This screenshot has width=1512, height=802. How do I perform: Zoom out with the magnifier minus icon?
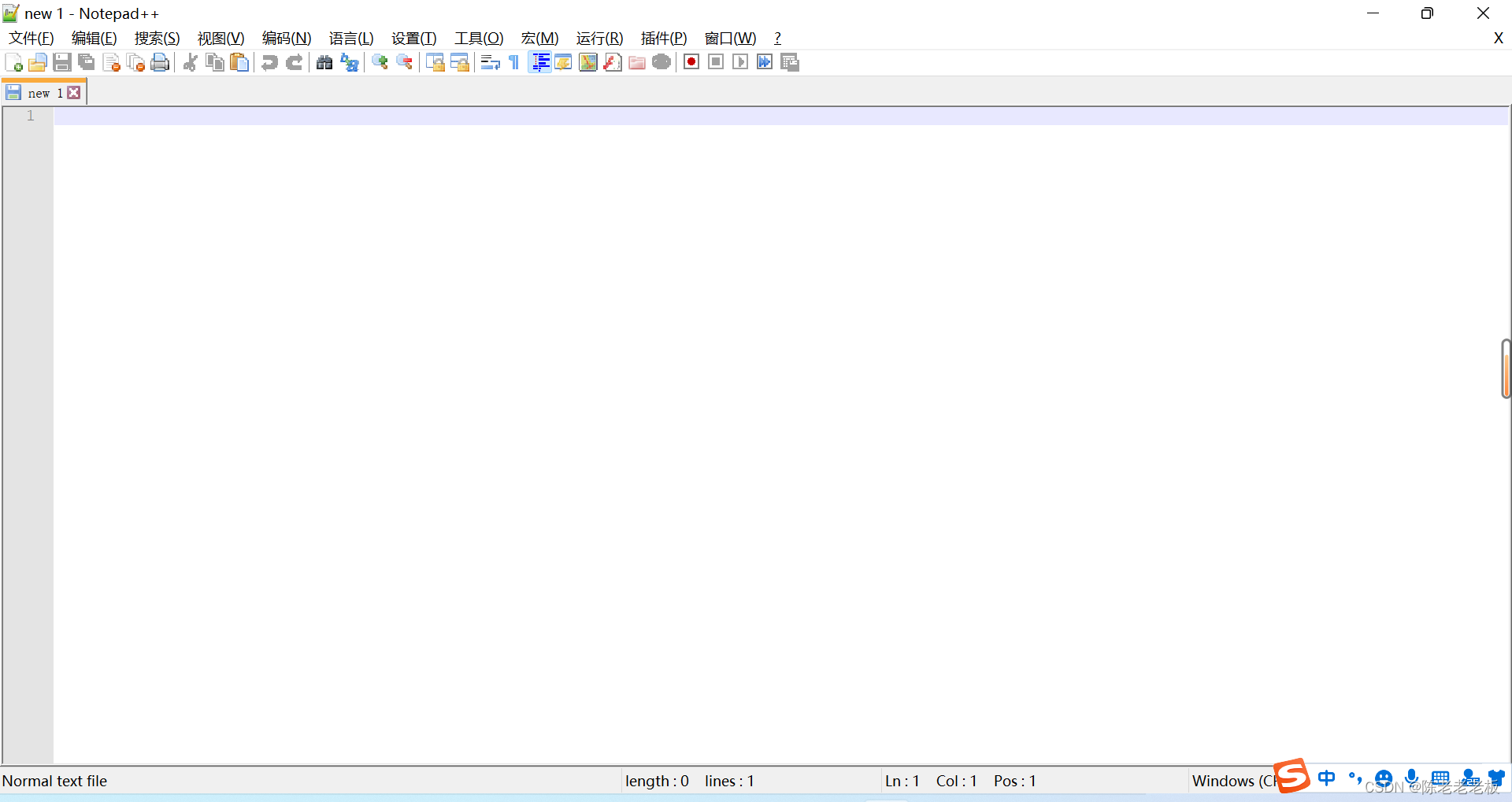pyautogui.click(x=404, y=62)
